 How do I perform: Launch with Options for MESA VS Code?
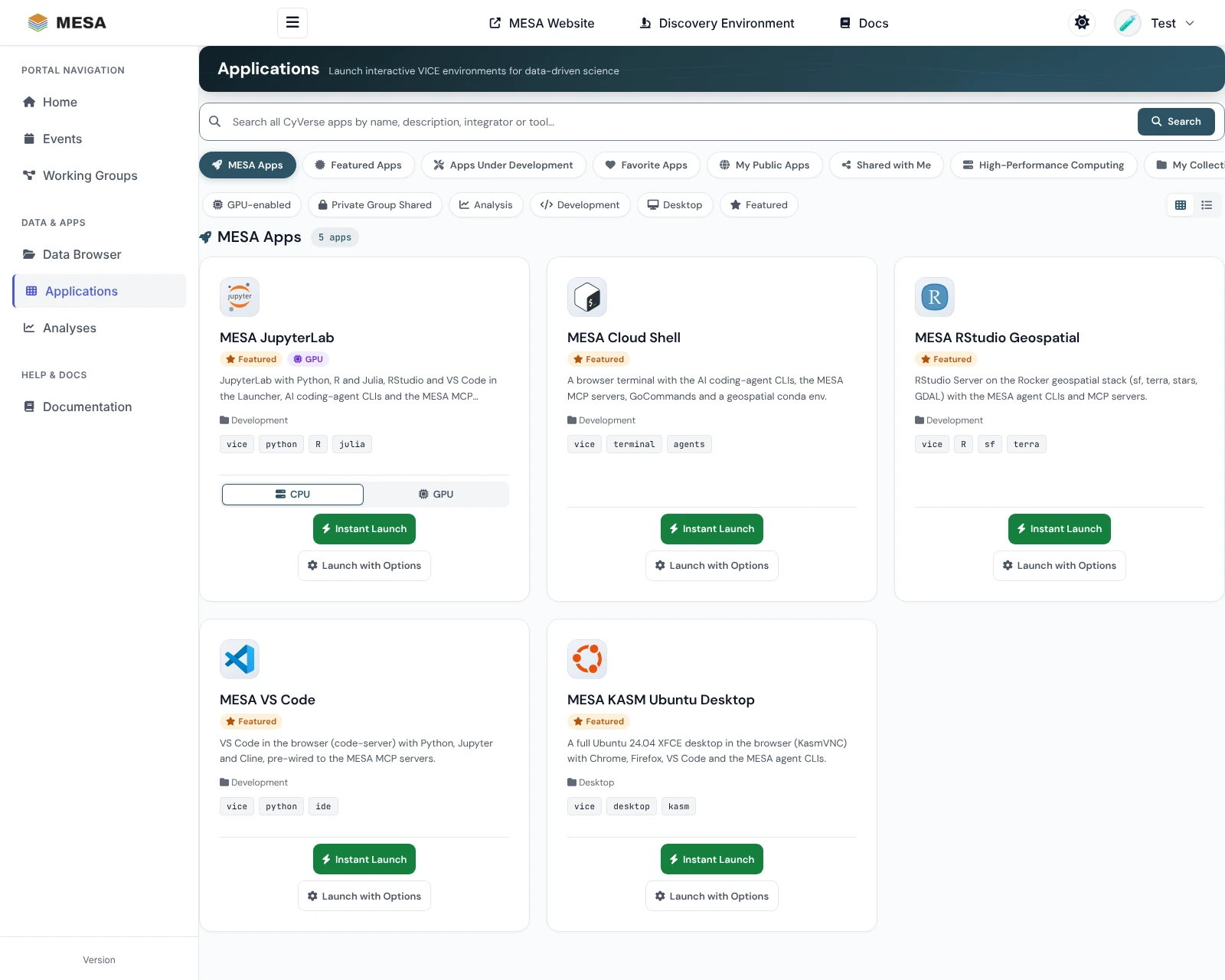pos(364,897)
